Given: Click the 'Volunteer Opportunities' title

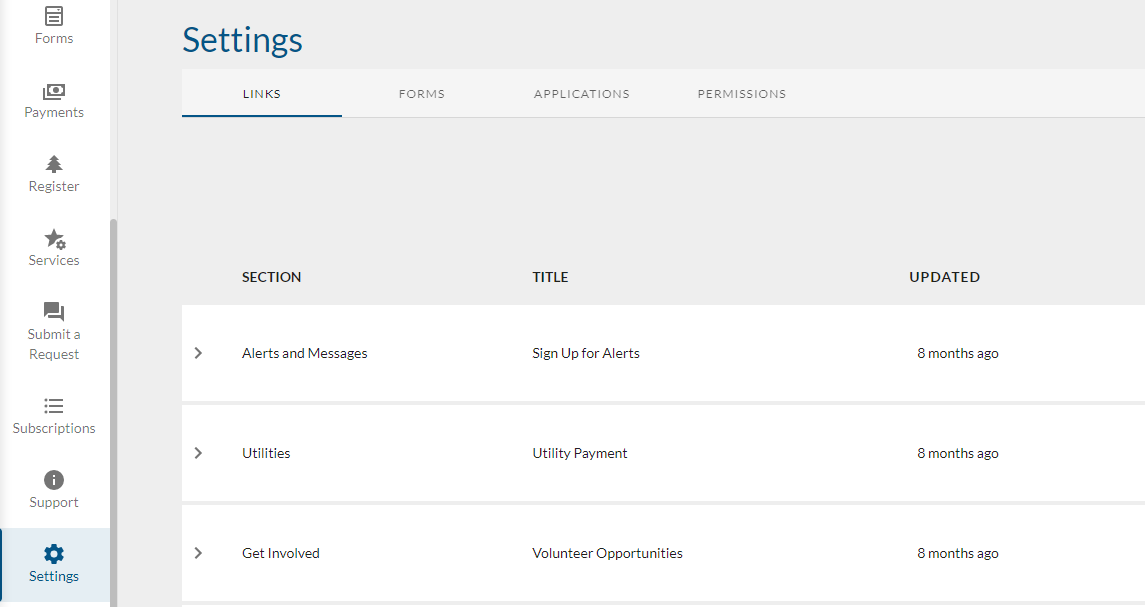Looking at the screenshot, I should coord(608,553).
